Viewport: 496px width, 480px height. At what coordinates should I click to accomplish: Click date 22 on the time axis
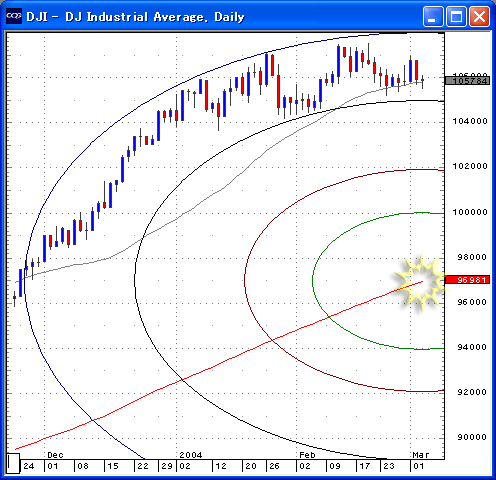[x=143, y=466]
